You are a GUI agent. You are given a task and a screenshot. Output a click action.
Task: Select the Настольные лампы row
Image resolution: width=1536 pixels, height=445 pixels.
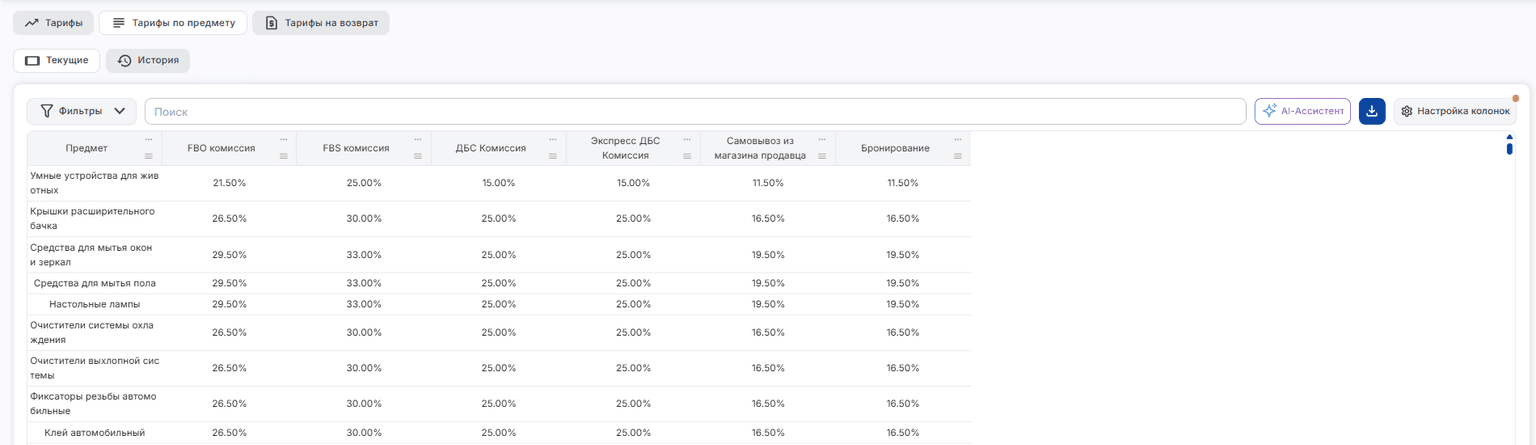[x=498, y=304]
